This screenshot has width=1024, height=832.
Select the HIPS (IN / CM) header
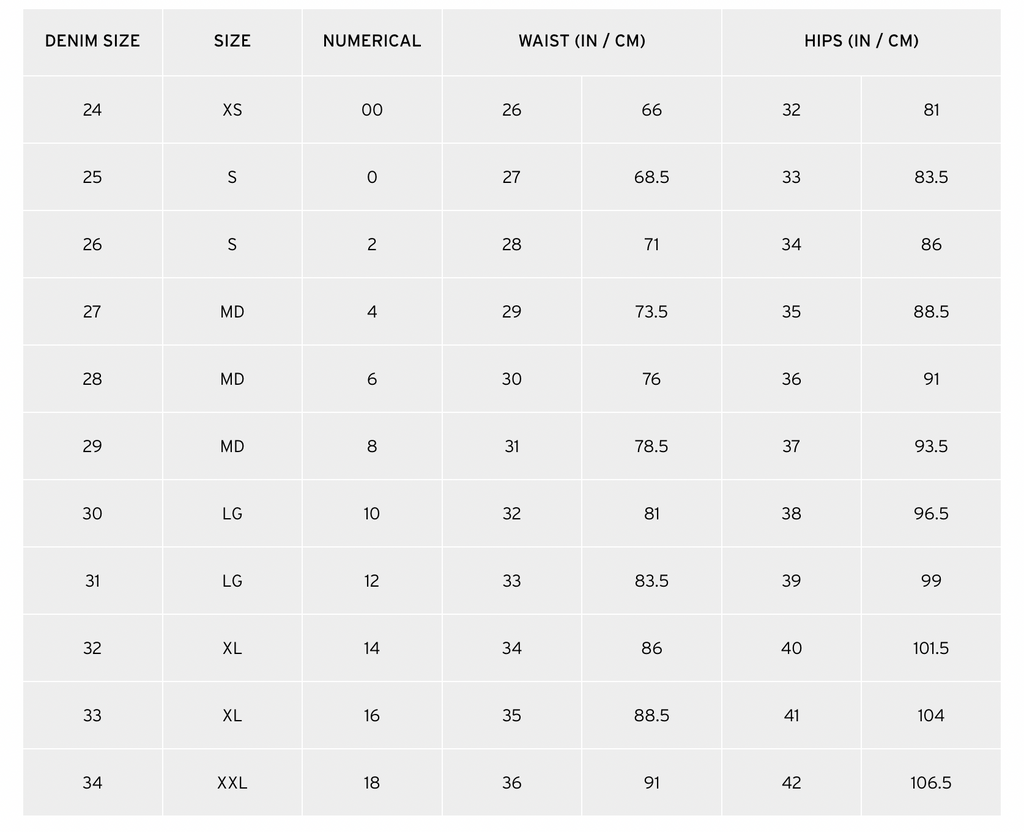point(861,41)
